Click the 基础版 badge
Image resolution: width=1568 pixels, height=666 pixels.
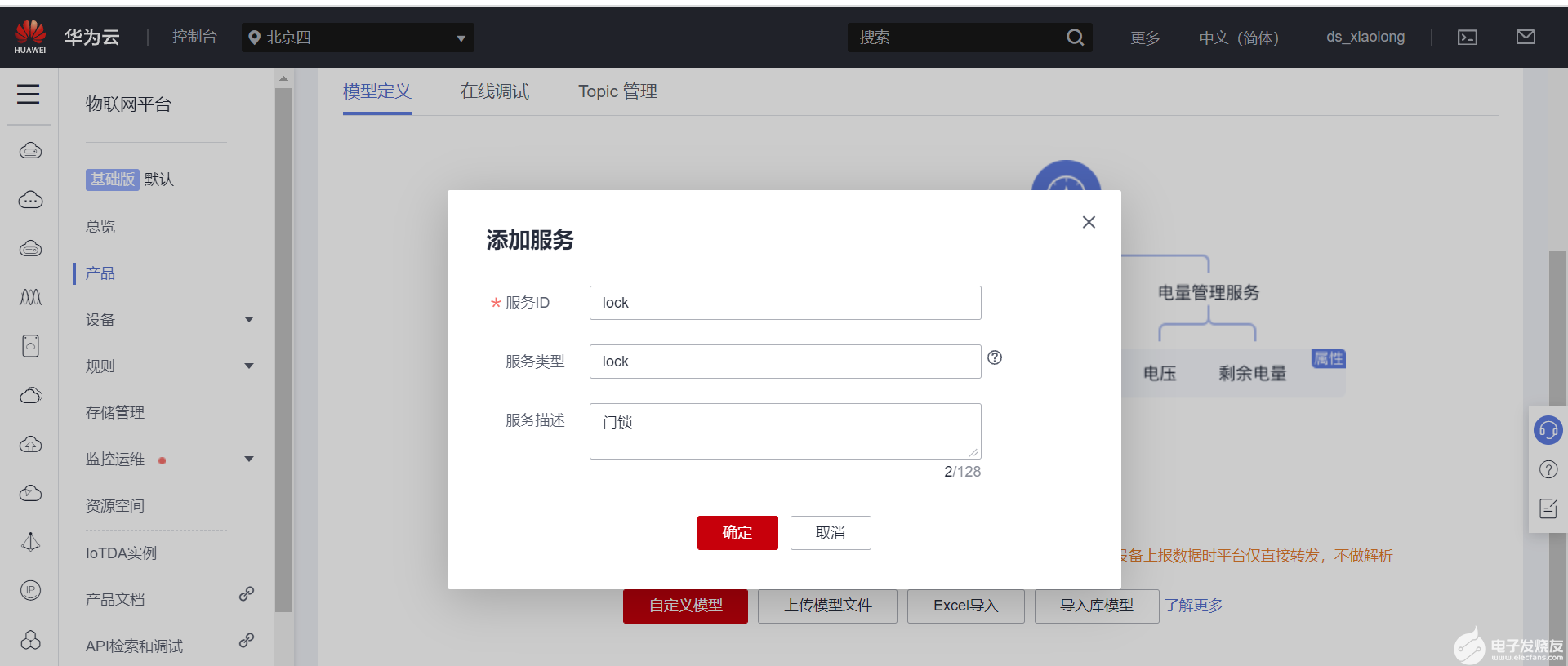point(113,180)
